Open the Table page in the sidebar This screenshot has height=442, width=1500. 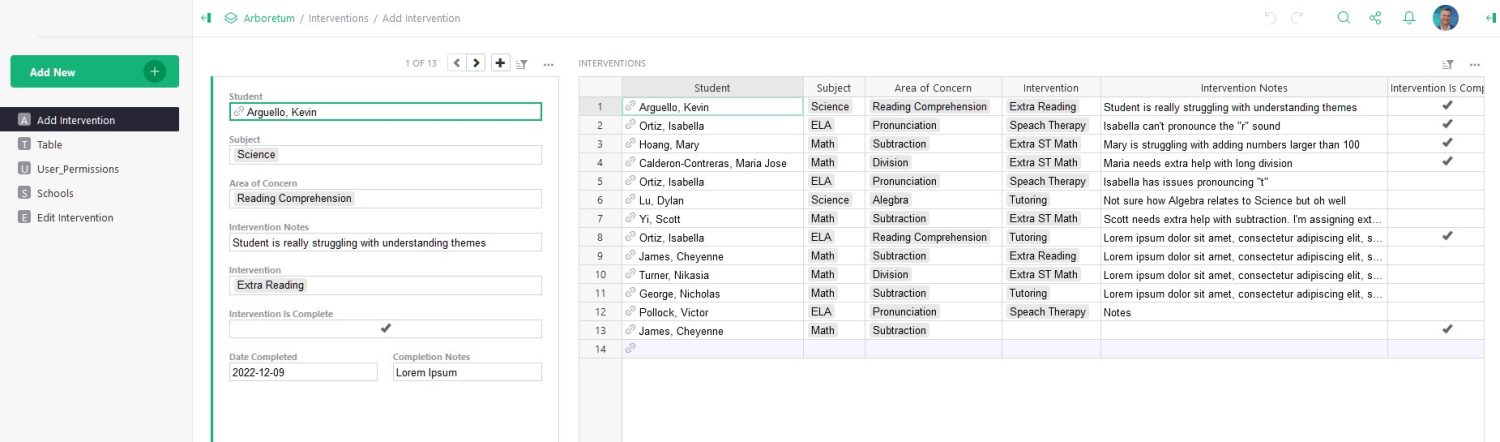[x=90, y=144]
